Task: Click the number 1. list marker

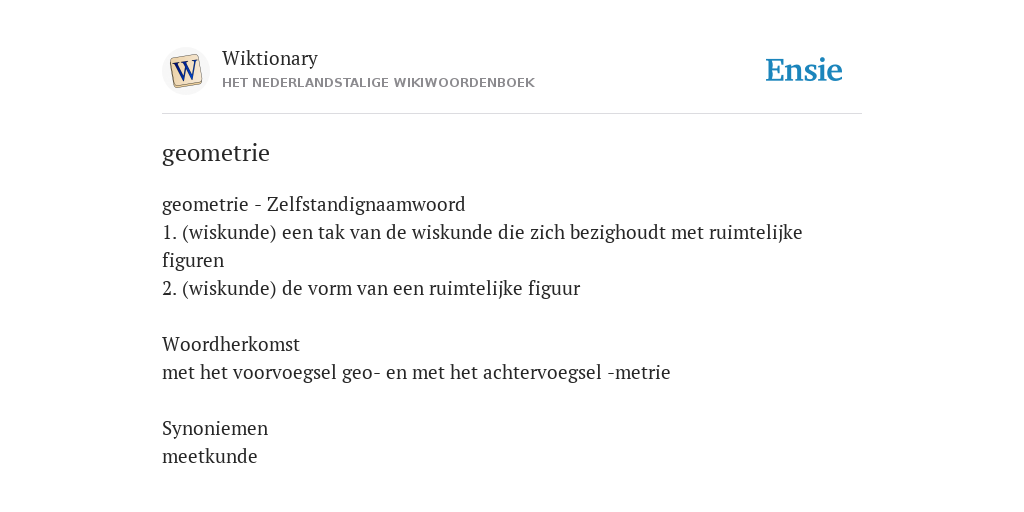Action: click(x=169, y=232)
